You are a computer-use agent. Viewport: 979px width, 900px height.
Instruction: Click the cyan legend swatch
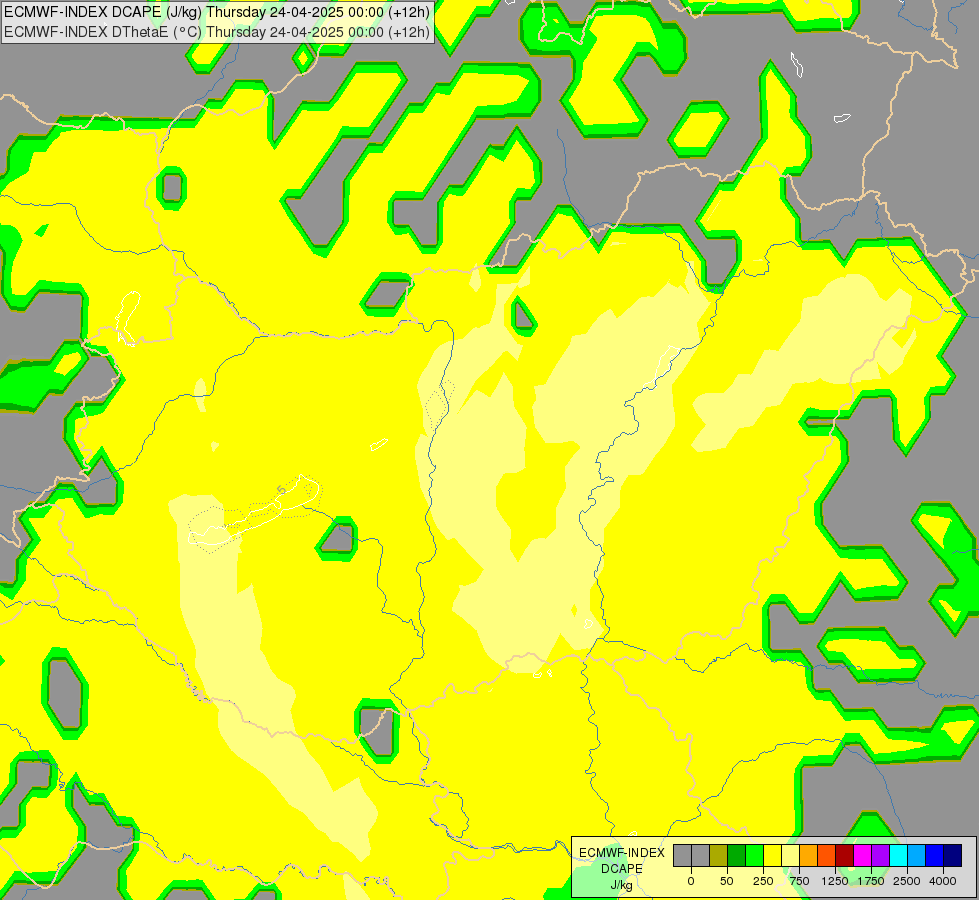(898, 855)
